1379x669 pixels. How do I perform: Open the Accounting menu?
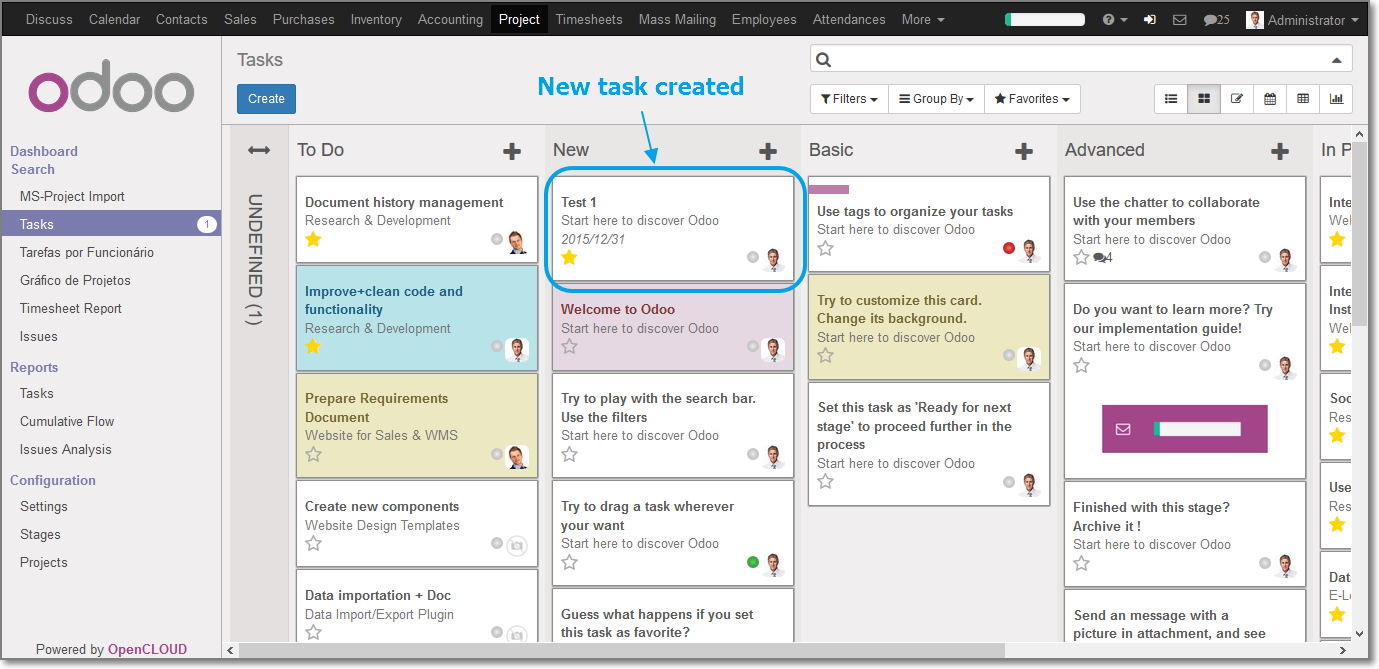pos(450,20)
